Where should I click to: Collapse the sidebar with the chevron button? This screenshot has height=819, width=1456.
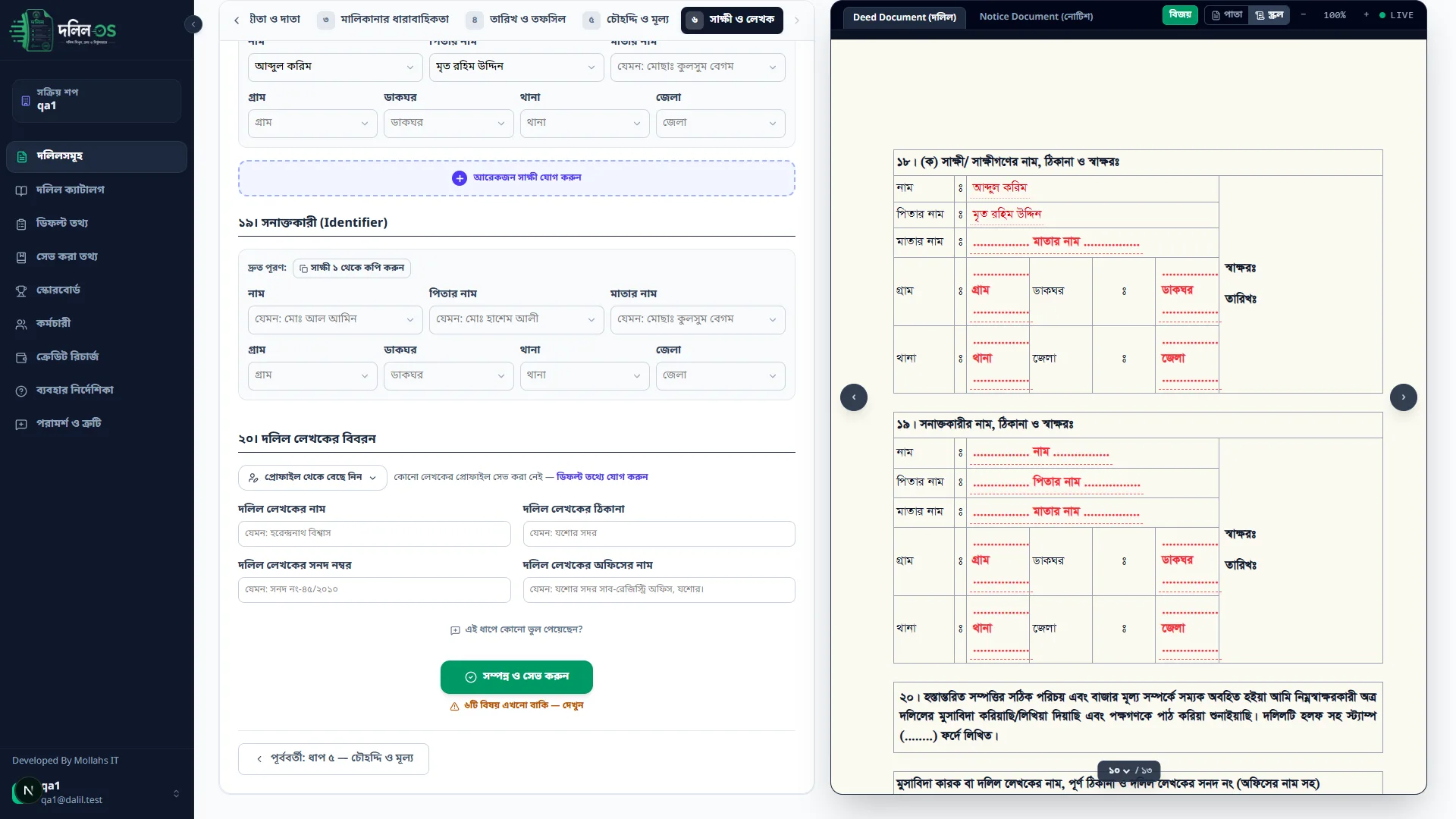(x=193, y=24)
